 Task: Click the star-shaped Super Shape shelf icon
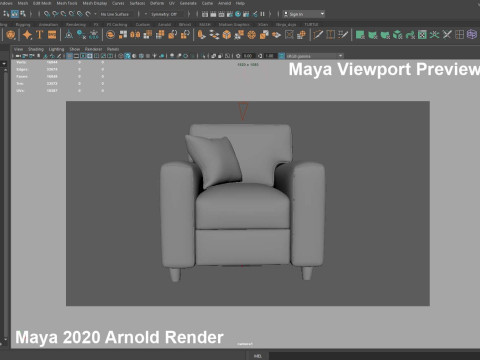27,35
